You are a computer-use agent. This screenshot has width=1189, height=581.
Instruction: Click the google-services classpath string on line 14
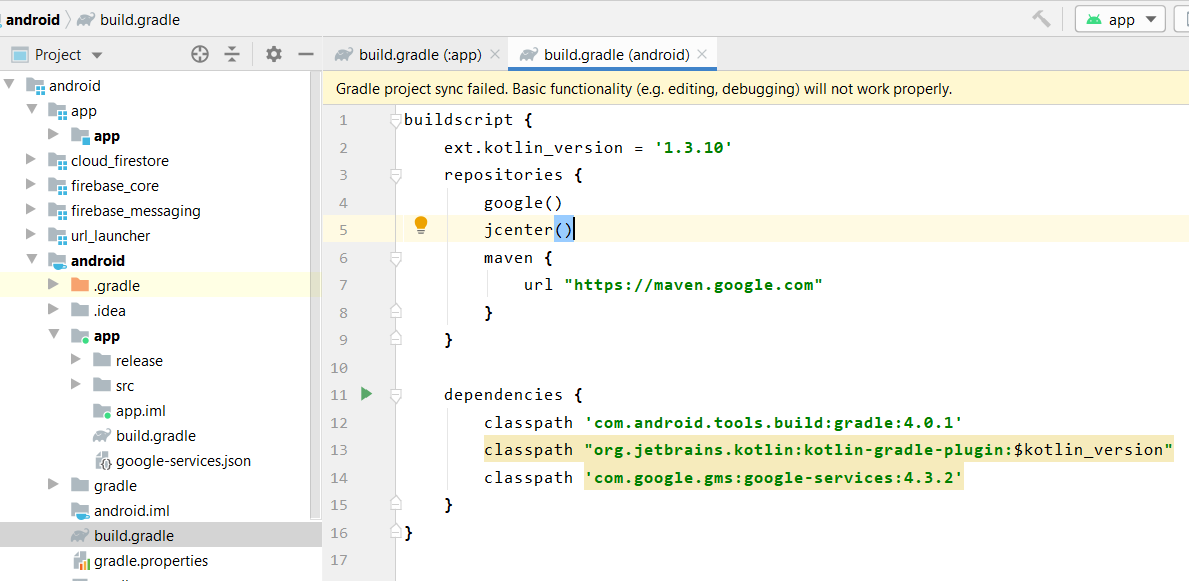pyautogui.click(x=773, y=477)
